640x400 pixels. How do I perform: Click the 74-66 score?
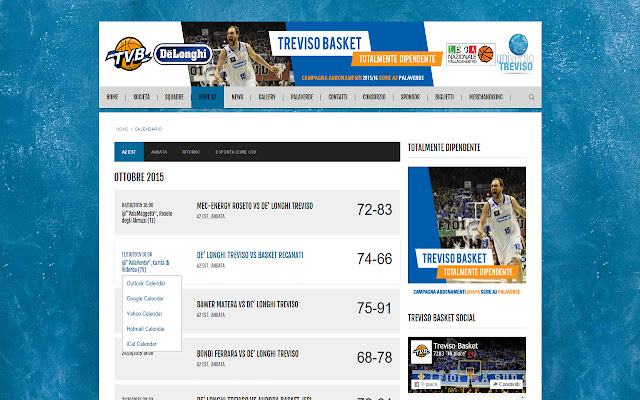[x=374, y=259]
